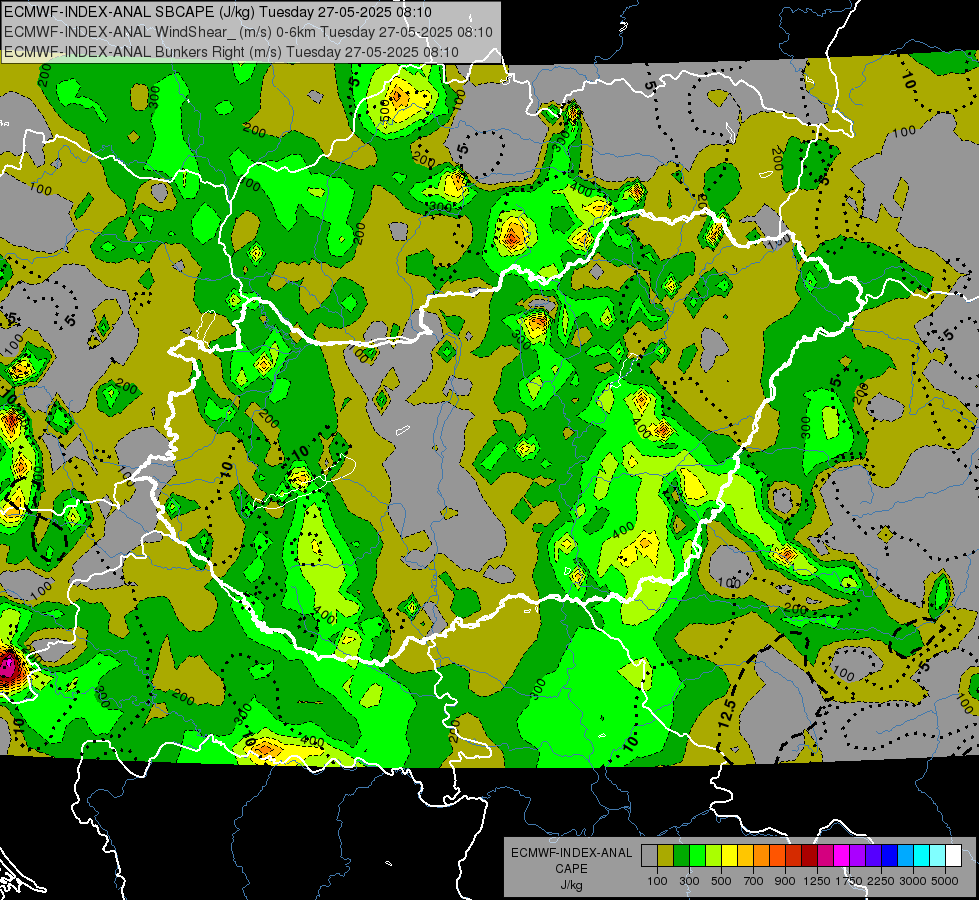Click the gray swatch below 100 in legend
Screen dimensions: 979x900
point(649,856)
